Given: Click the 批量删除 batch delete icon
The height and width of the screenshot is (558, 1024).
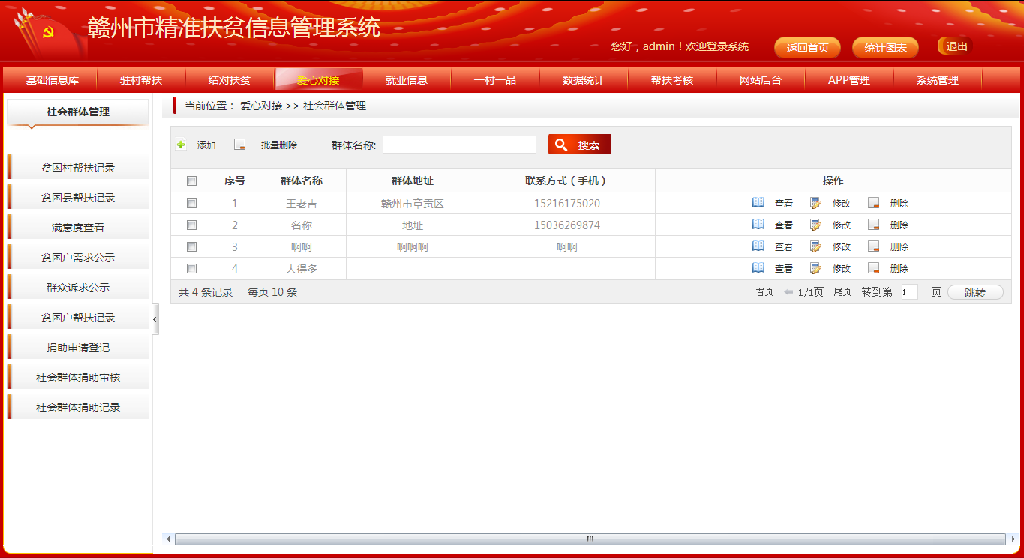Looking at the screenshot, I should [240, 144].
